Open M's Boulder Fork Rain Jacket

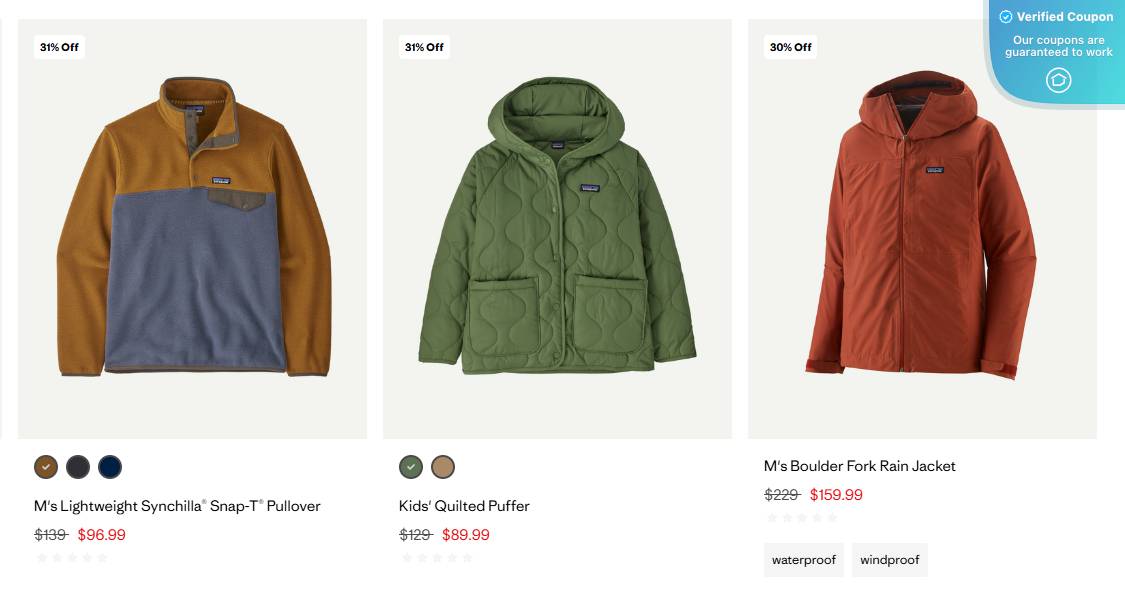click(859, 466)
